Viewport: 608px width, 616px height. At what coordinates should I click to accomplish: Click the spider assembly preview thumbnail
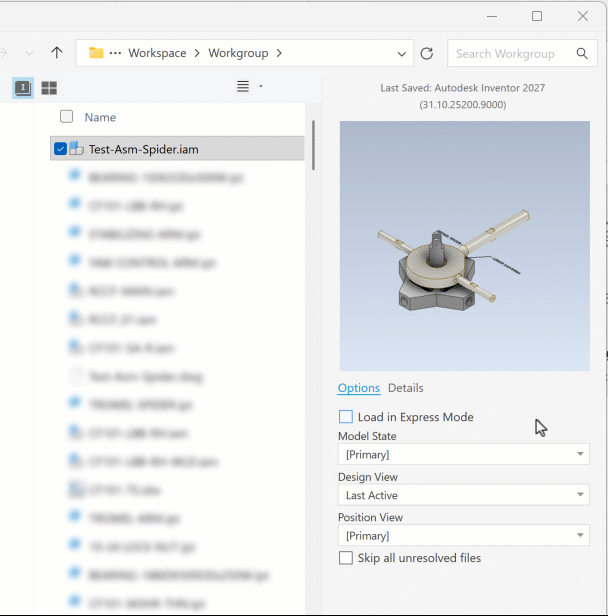point(465,246)
